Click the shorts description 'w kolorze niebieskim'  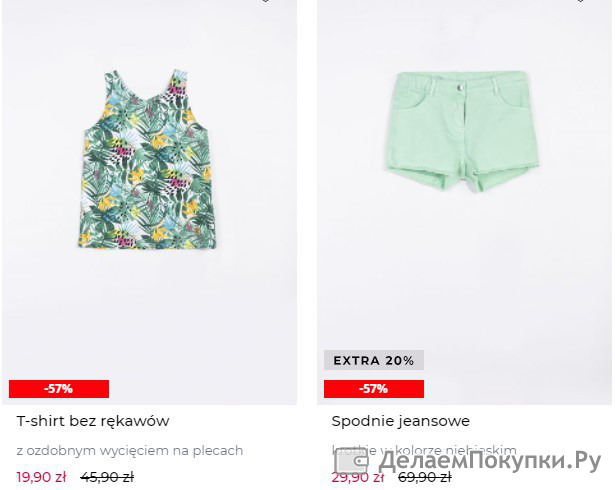(x=424, y=450)
